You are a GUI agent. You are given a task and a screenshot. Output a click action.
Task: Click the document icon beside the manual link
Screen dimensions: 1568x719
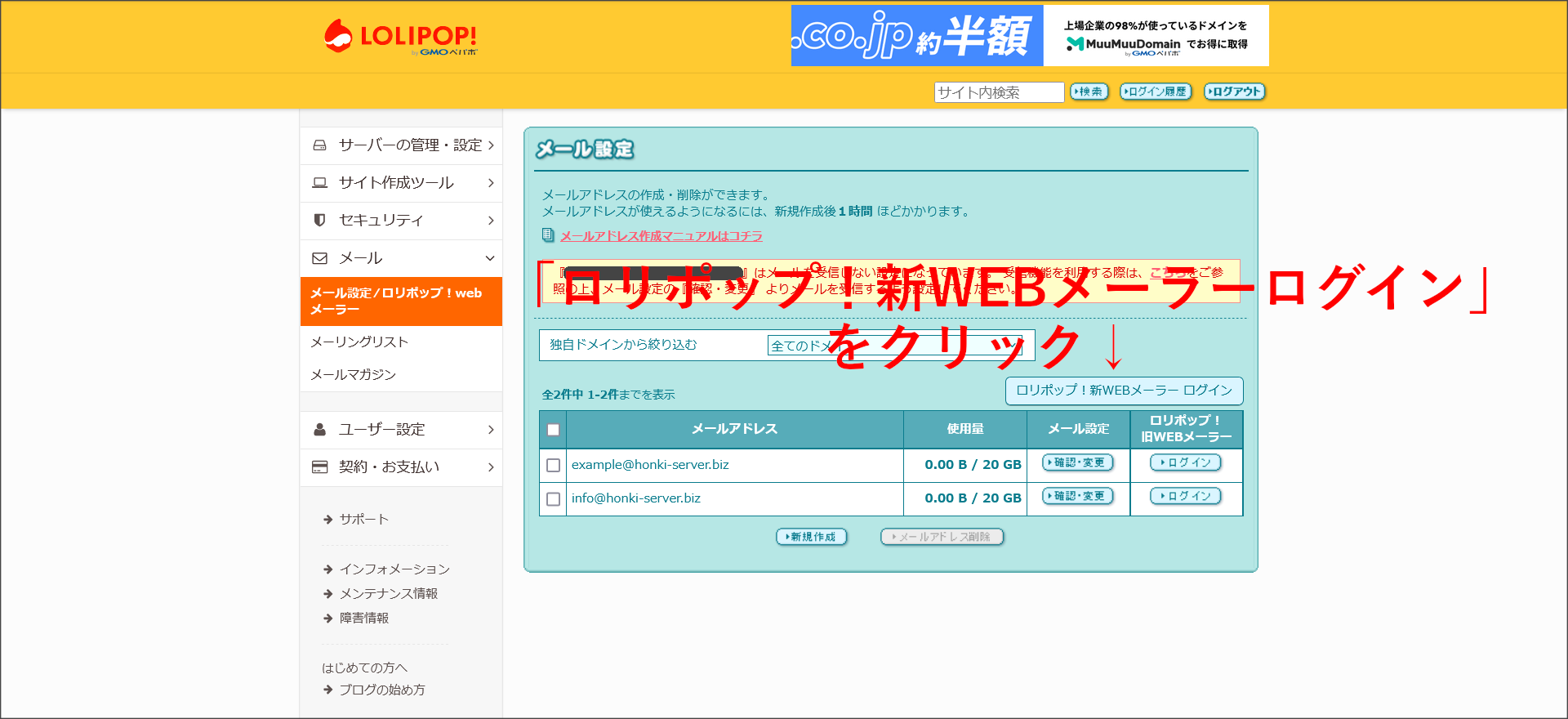(x=548, y=235)
